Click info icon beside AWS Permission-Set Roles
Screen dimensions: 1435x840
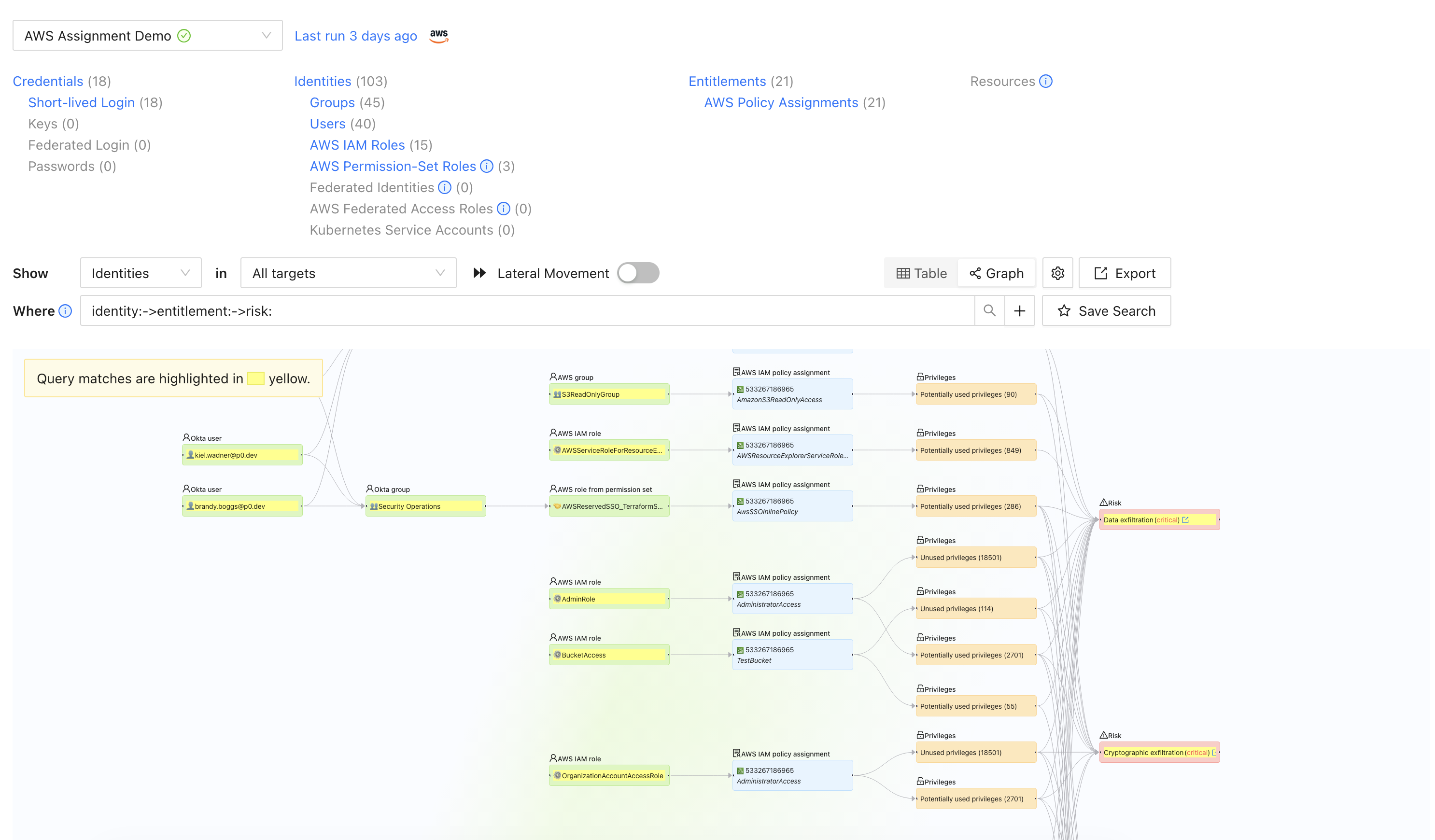tap(486, 166)
